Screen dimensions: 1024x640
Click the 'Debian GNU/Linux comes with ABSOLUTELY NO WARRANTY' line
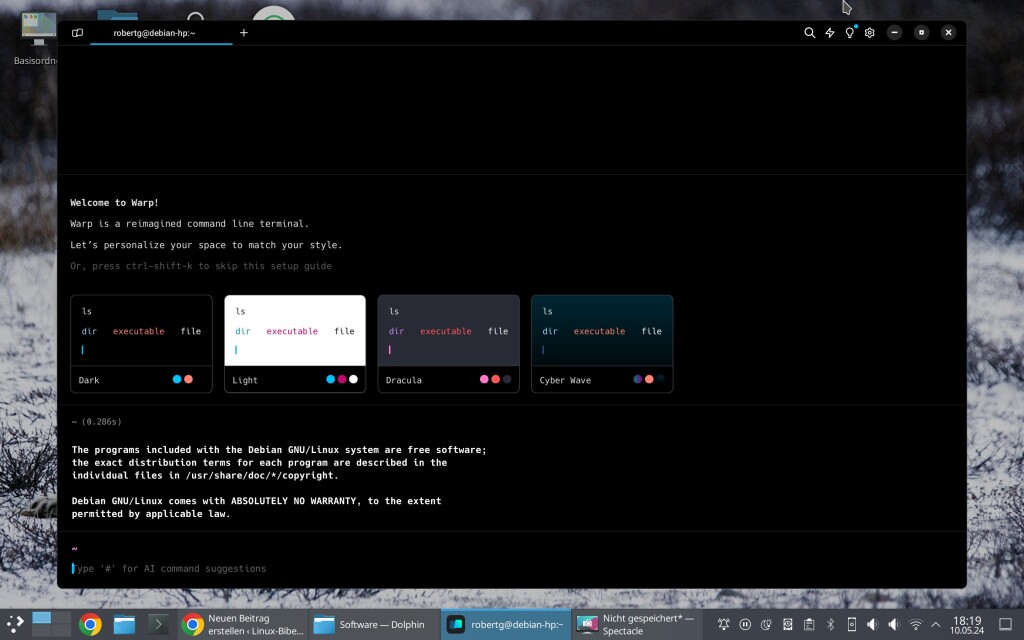pyautogui.click(x=257, y=501)
